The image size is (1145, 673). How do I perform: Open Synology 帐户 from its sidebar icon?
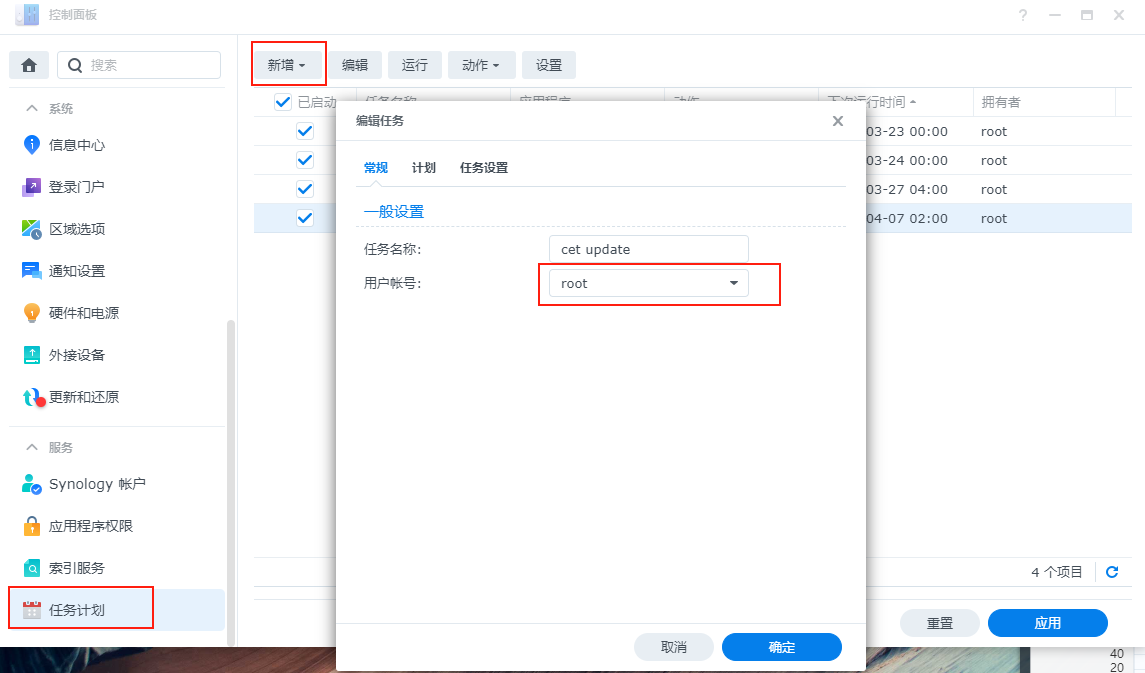click(x=31, y=484)
